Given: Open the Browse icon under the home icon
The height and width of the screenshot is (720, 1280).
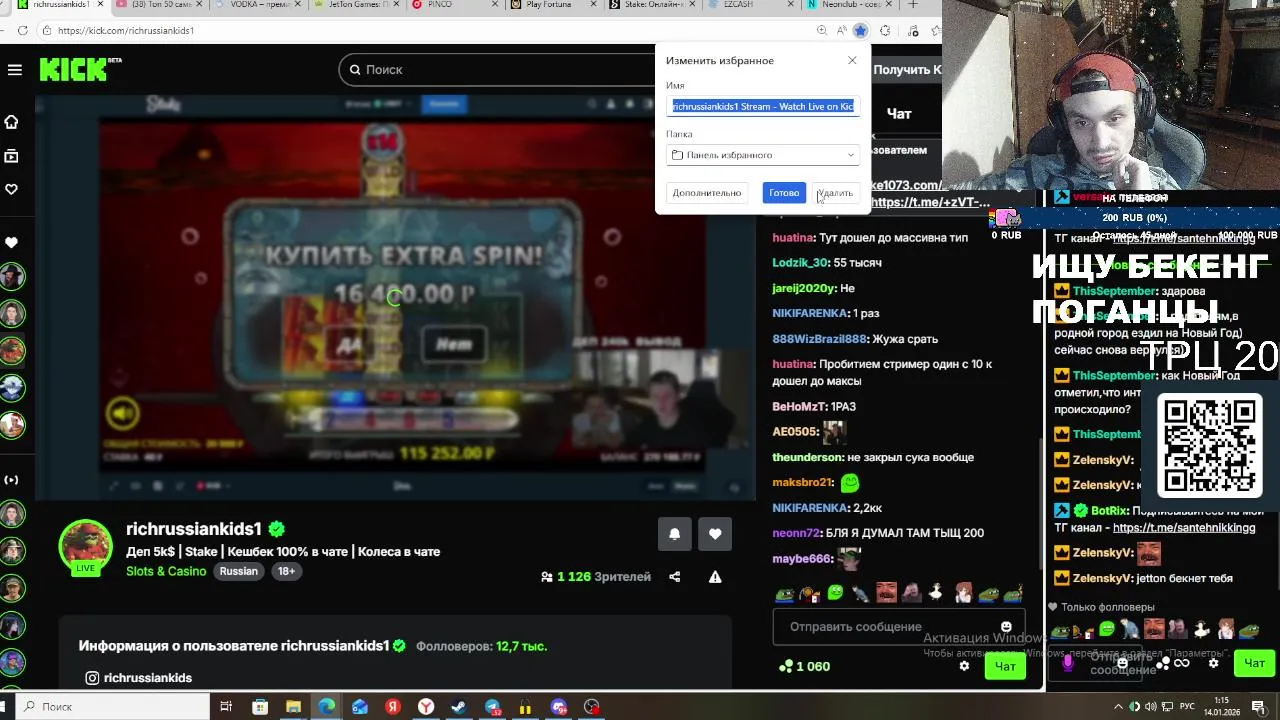Looking at the screenshot, I should click(12, 156).
